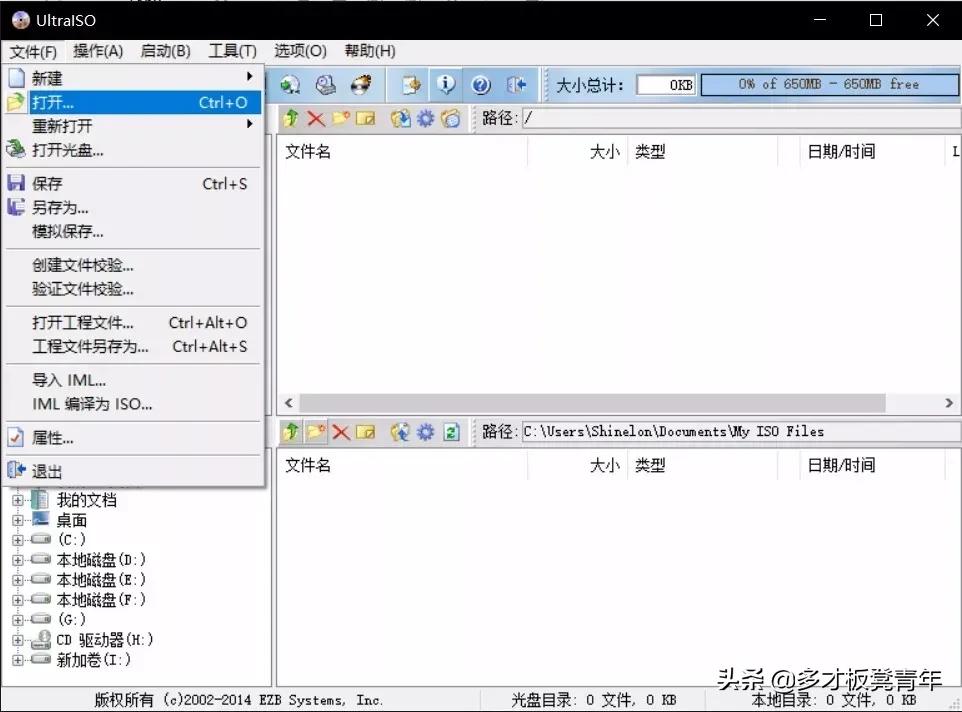Click the red X delete icon in upper file toolbar

pyautogui.click(x=316, y=119)
